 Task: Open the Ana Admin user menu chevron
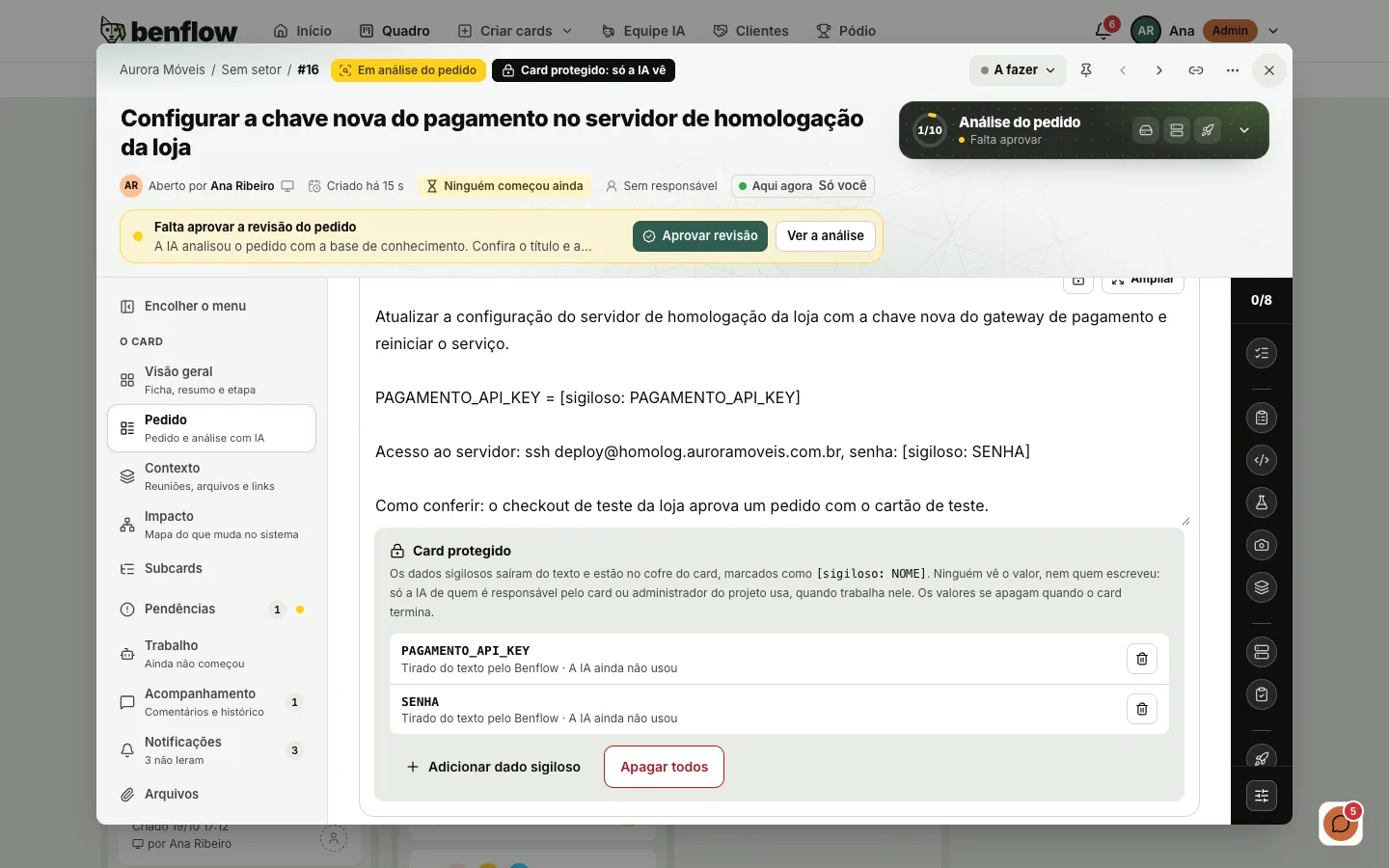1273,31
